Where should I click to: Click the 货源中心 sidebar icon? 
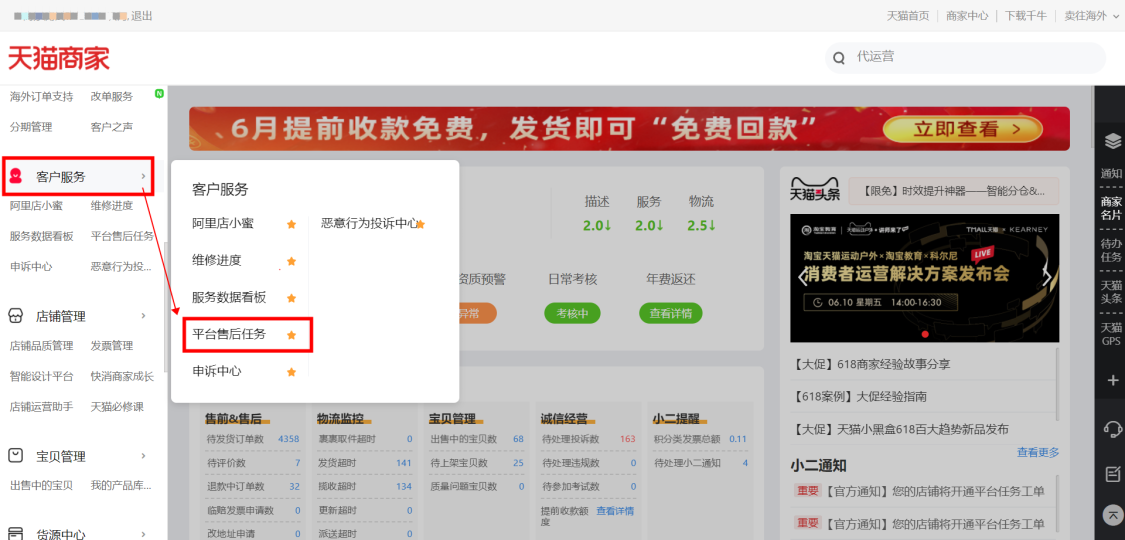(x=16, y=534)
